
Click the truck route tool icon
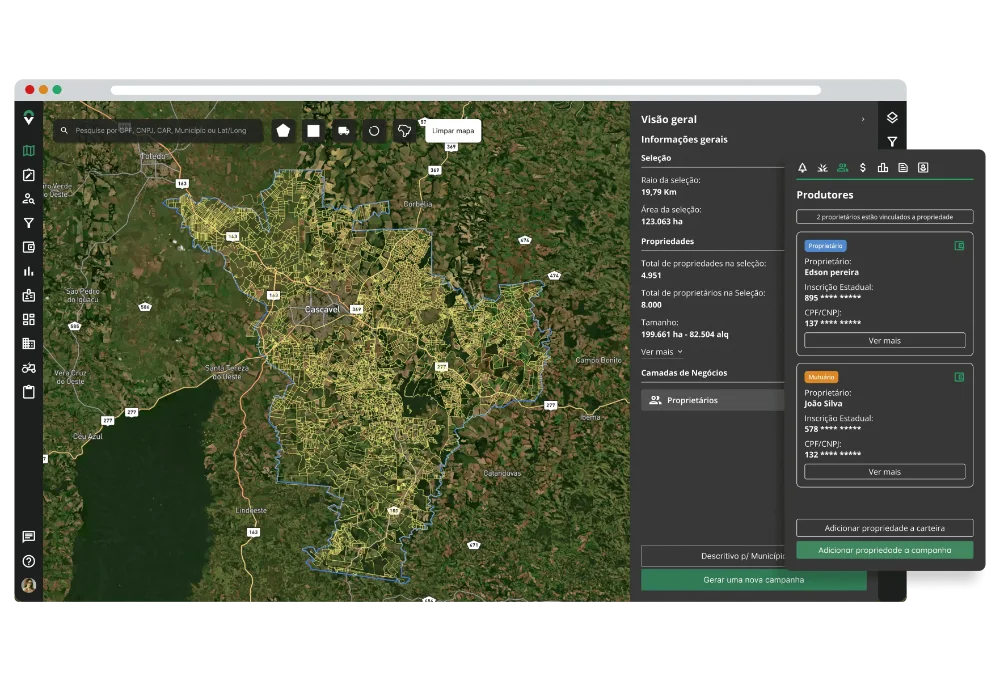344,131
